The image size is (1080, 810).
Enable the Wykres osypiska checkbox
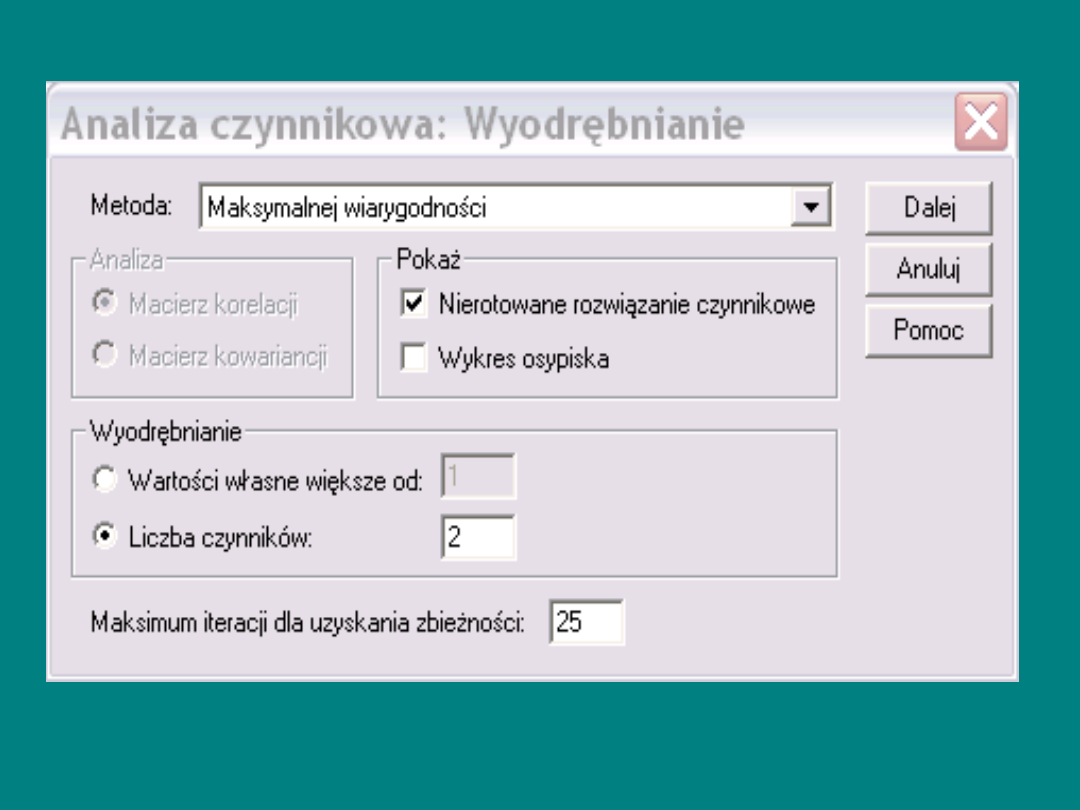tap(413, 359)
